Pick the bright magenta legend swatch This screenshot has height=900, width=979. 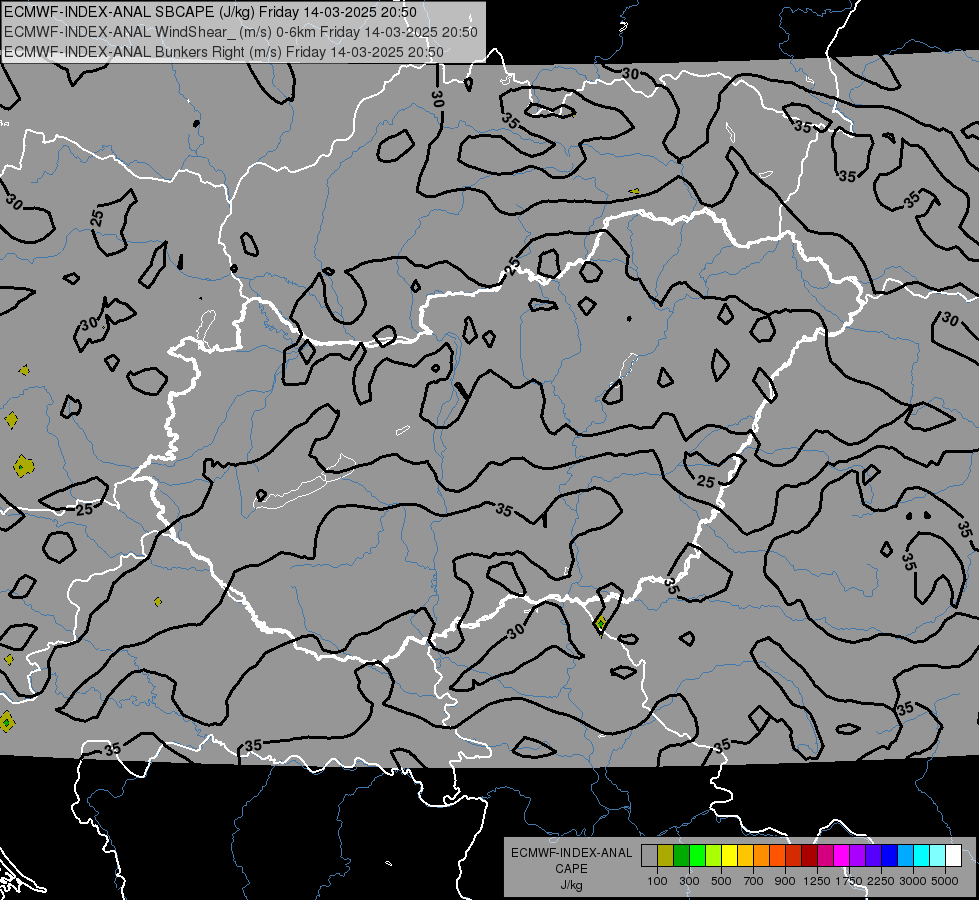(842, 855)
